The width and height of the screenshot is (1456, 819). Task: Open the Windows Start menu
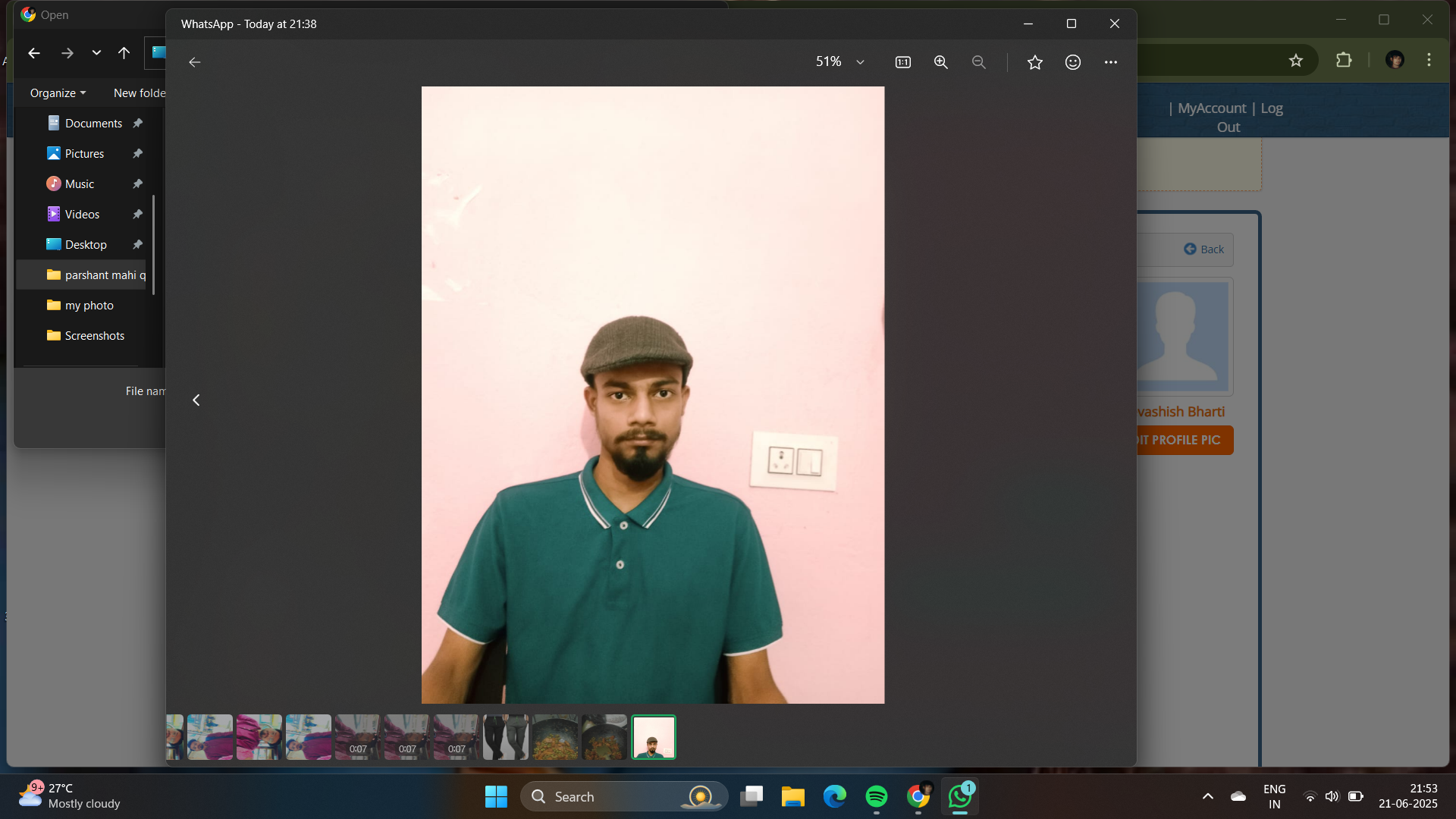point(497,796)
